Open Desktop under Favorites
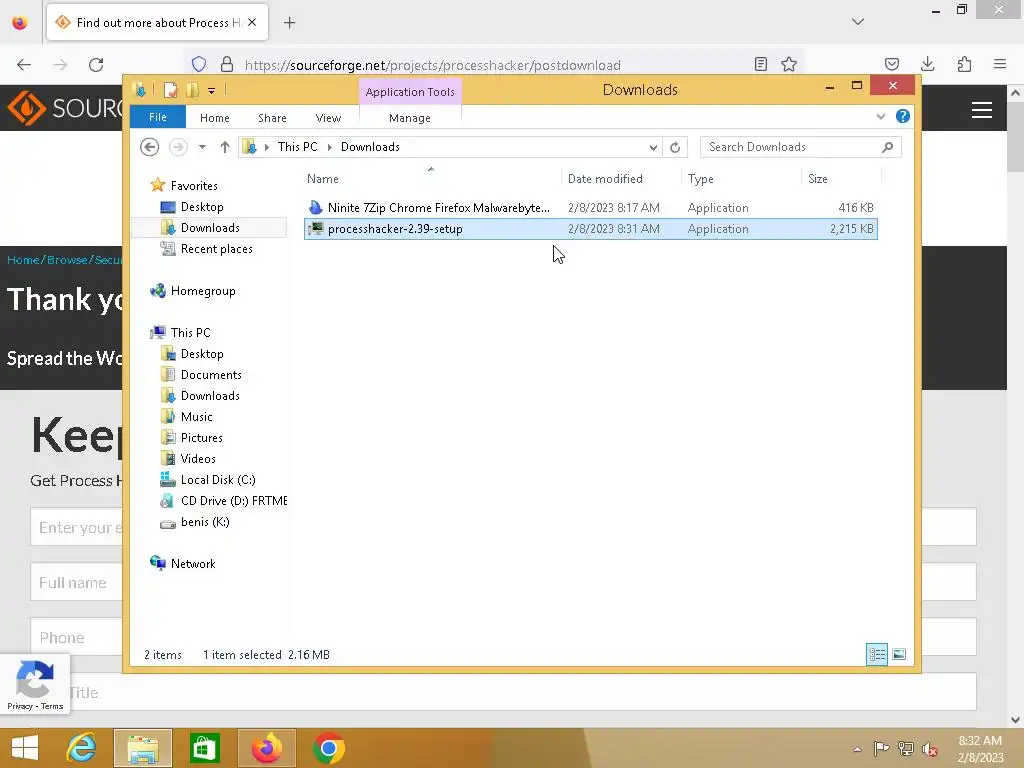 point(202,206)
